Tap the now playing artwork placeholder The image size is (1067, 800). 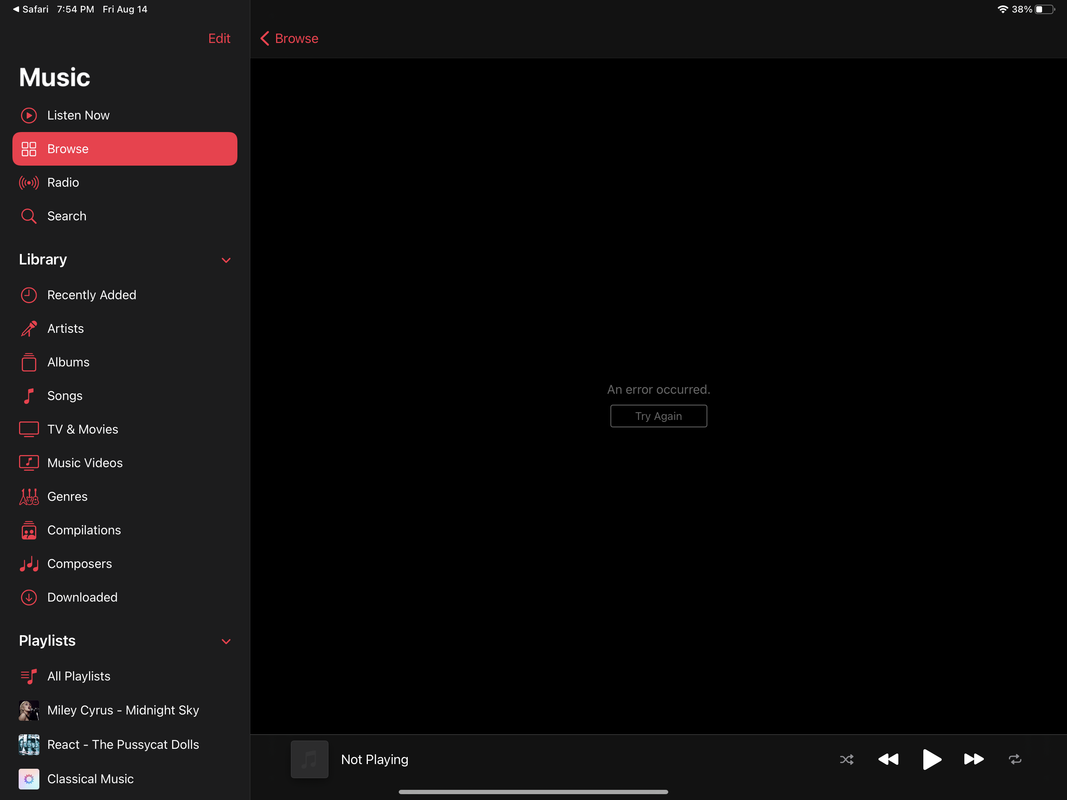[310, 759]
